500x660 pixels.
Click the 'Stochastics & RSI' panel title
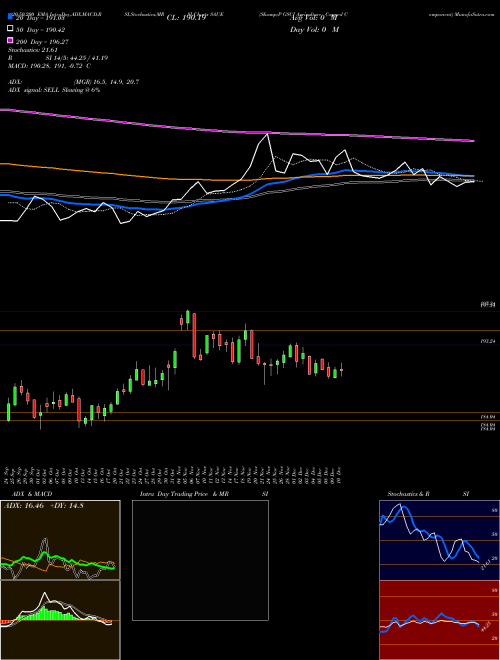point(428,494)
